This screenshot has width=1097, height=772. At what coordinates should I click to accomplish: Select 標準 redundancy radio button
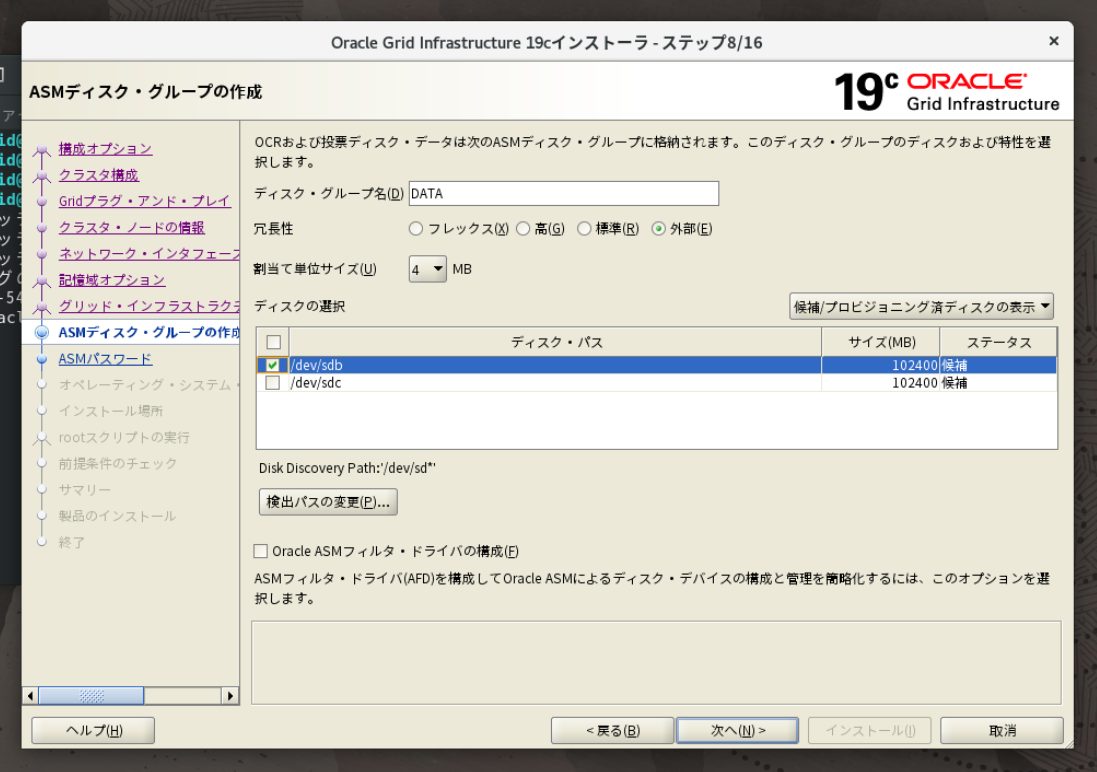(x=584, y=229)
